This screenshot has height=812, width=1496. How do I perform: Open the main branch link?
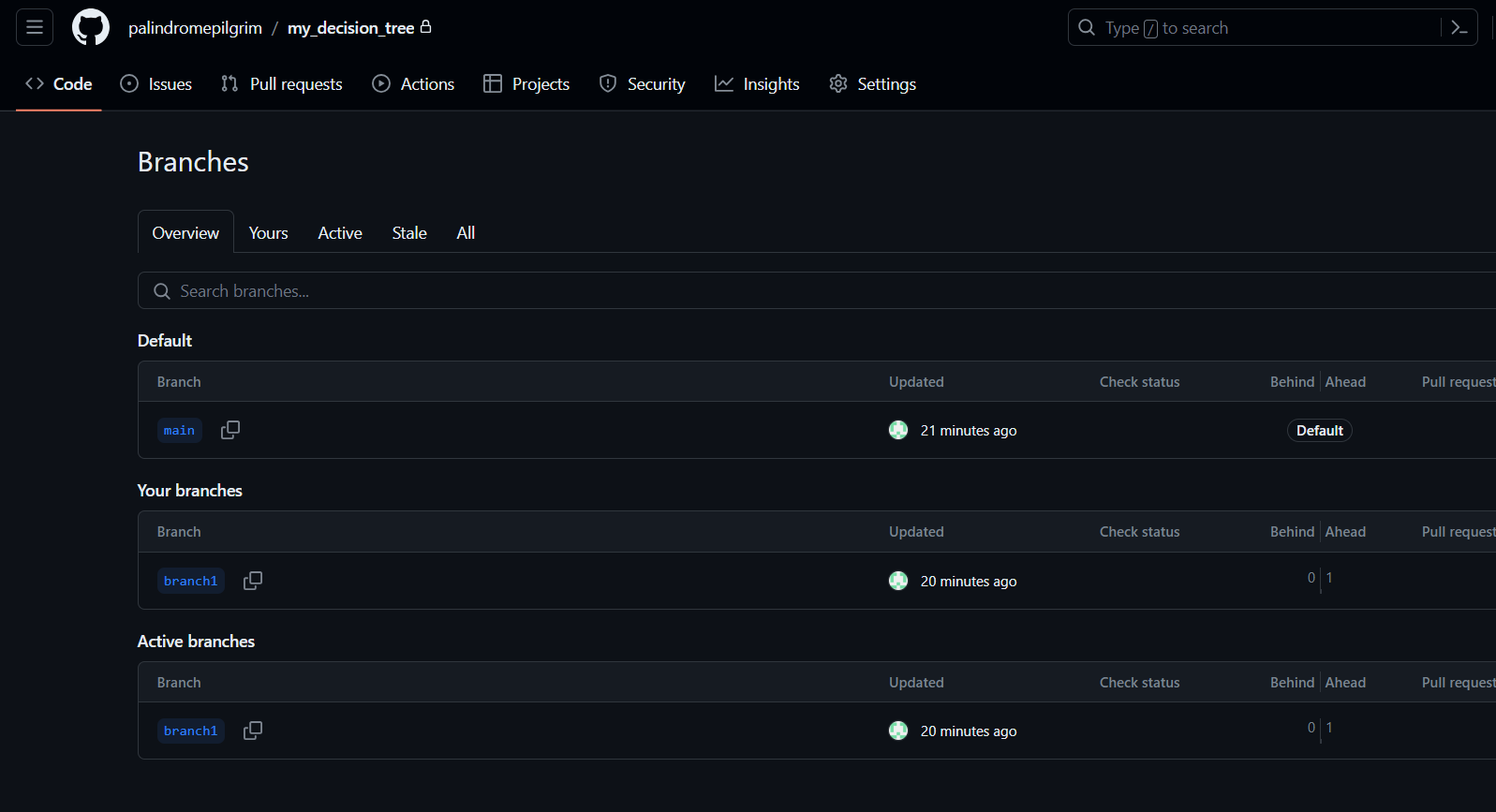179,430
